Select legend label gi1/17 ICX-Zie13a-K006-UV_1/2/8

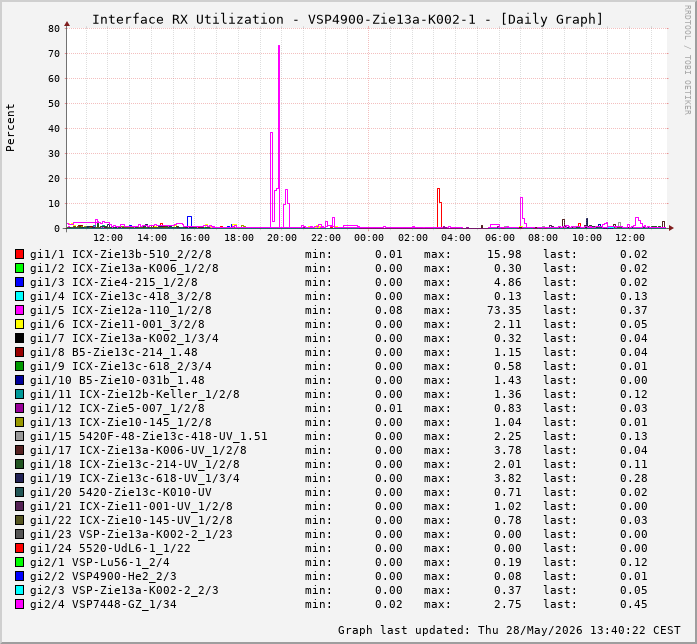coord(138,450)
